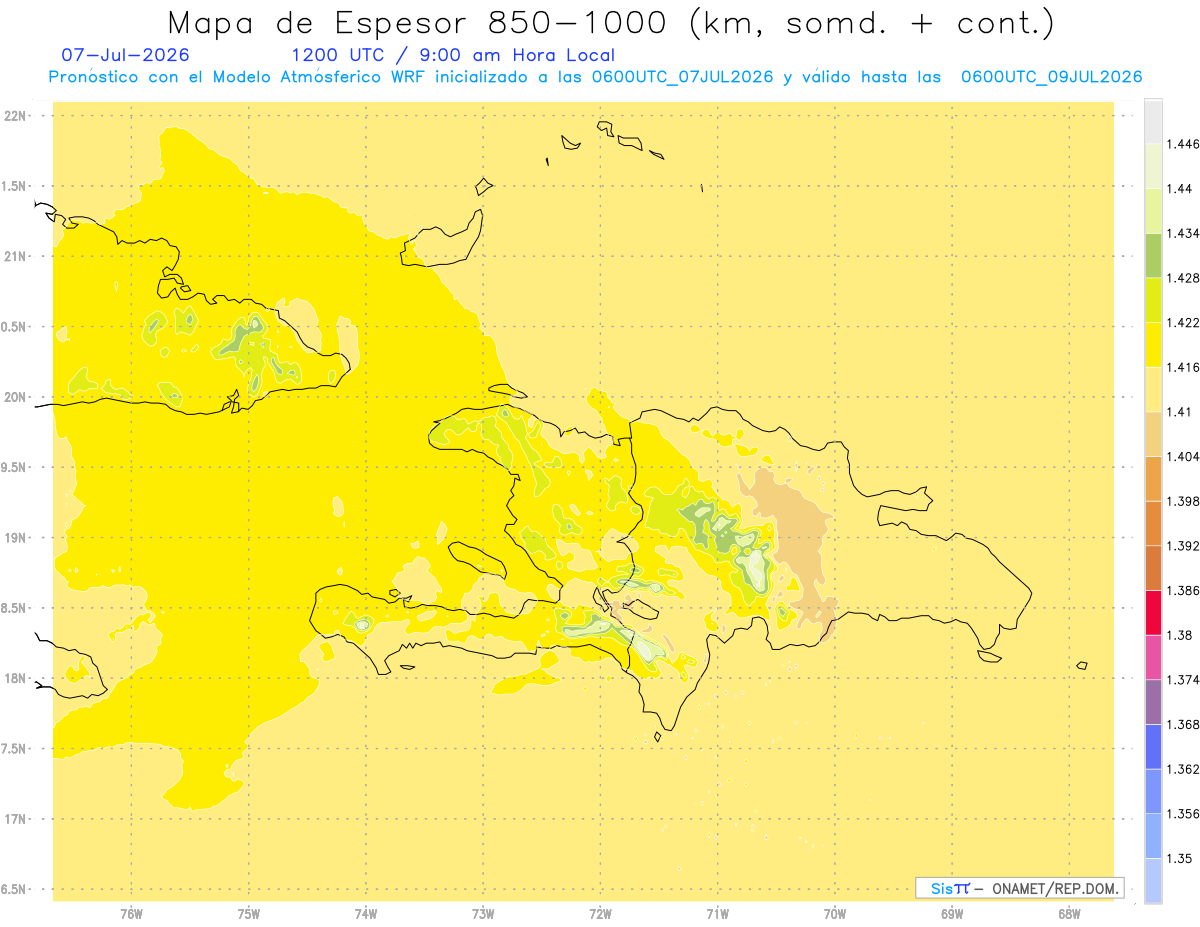Click the red legend swatch between 1.38 and 1.386
Image resolution: width=1200 pixels, height=927 pixels.
point(1153,612)
